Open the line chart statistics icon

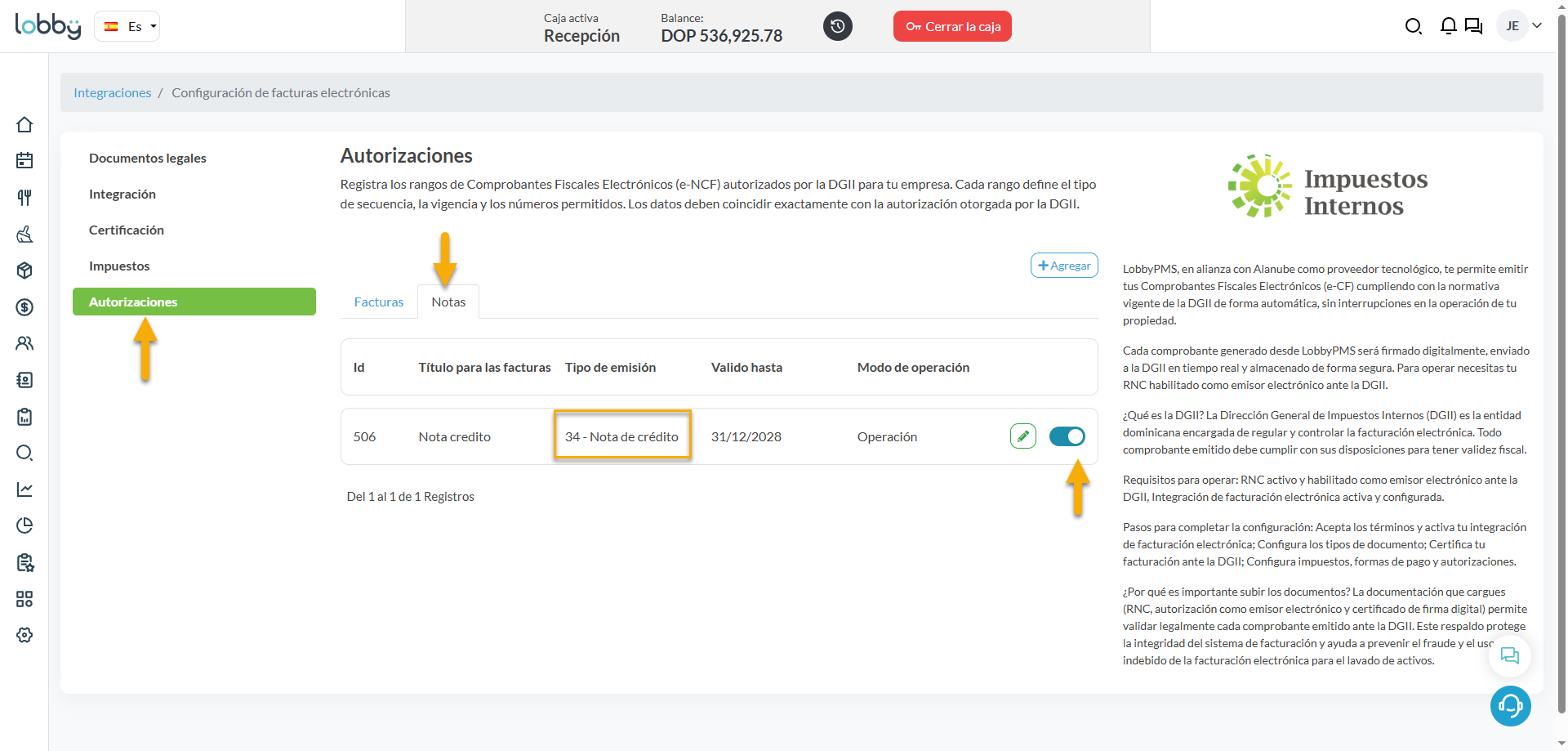pos(24,489)
